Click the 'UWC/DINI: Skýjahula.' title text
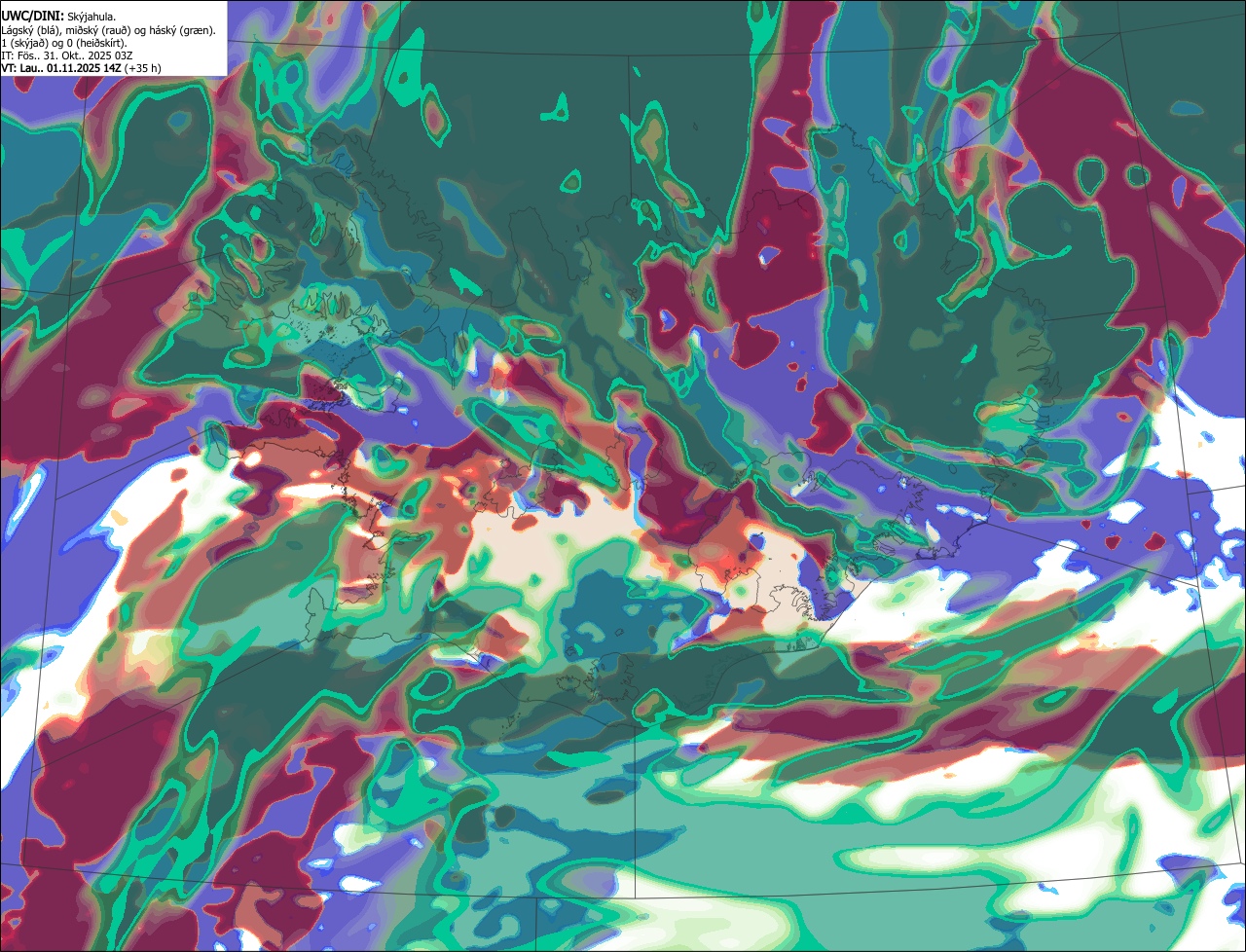Image resolution: width=1246 pixels, height=952 pixels. (58, 16)
